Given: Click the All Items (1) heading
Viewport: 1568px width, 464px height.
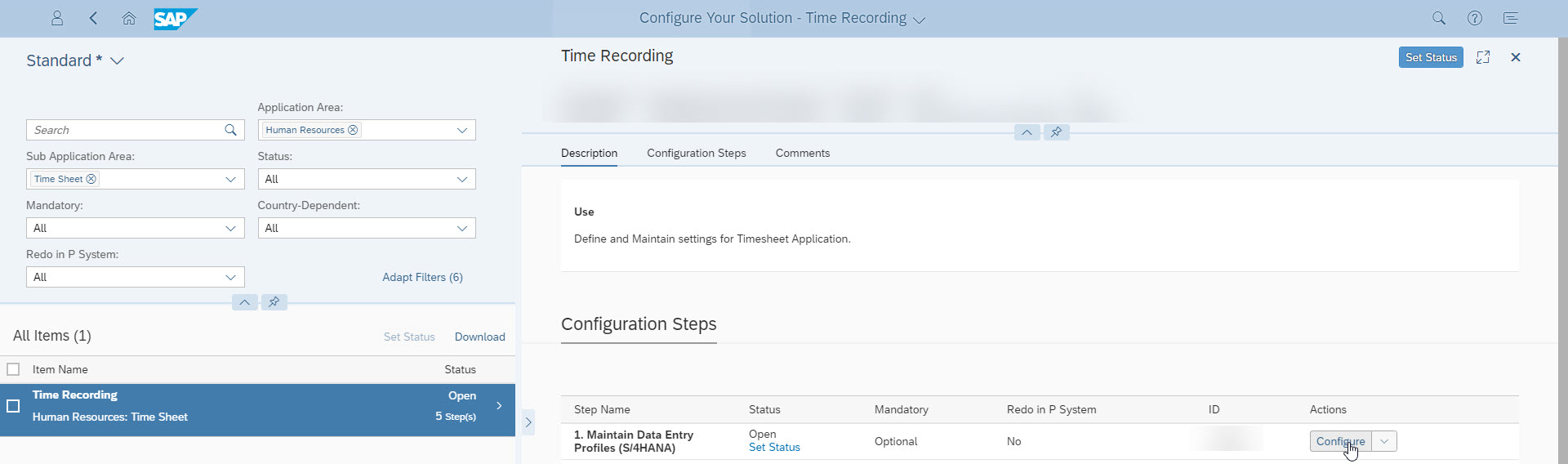Looking at the screenshot, I should [x=52, y=336].
